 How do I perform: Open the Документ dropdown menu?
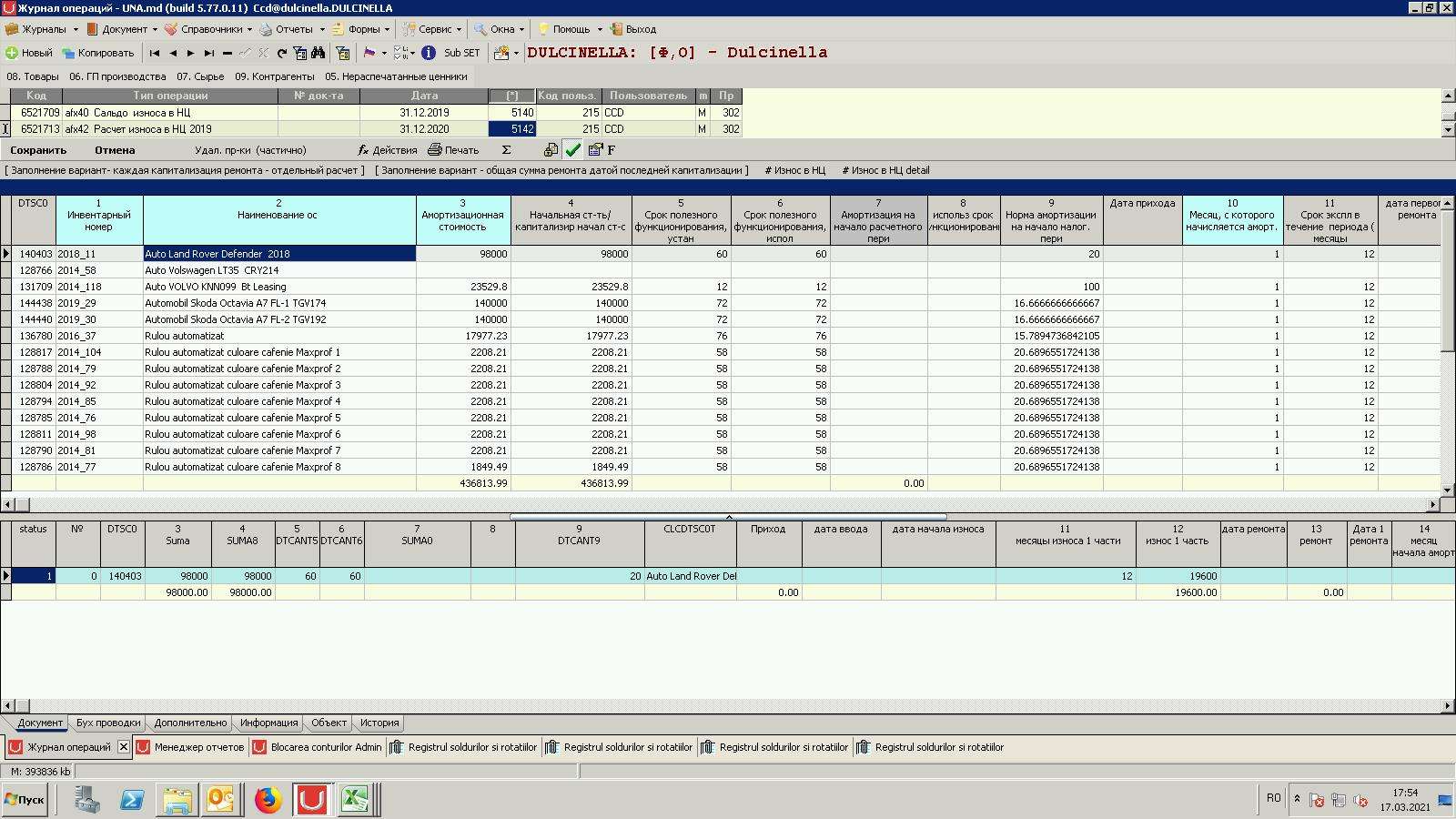pyautogui.click(x=122, y=29)
